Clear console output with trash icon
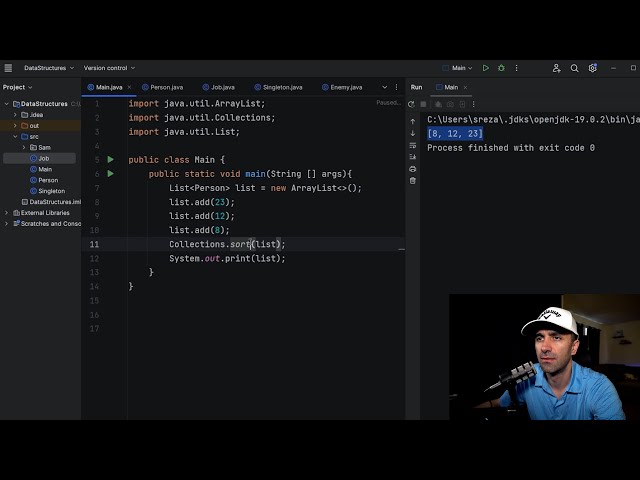 [x=413, y=180]
